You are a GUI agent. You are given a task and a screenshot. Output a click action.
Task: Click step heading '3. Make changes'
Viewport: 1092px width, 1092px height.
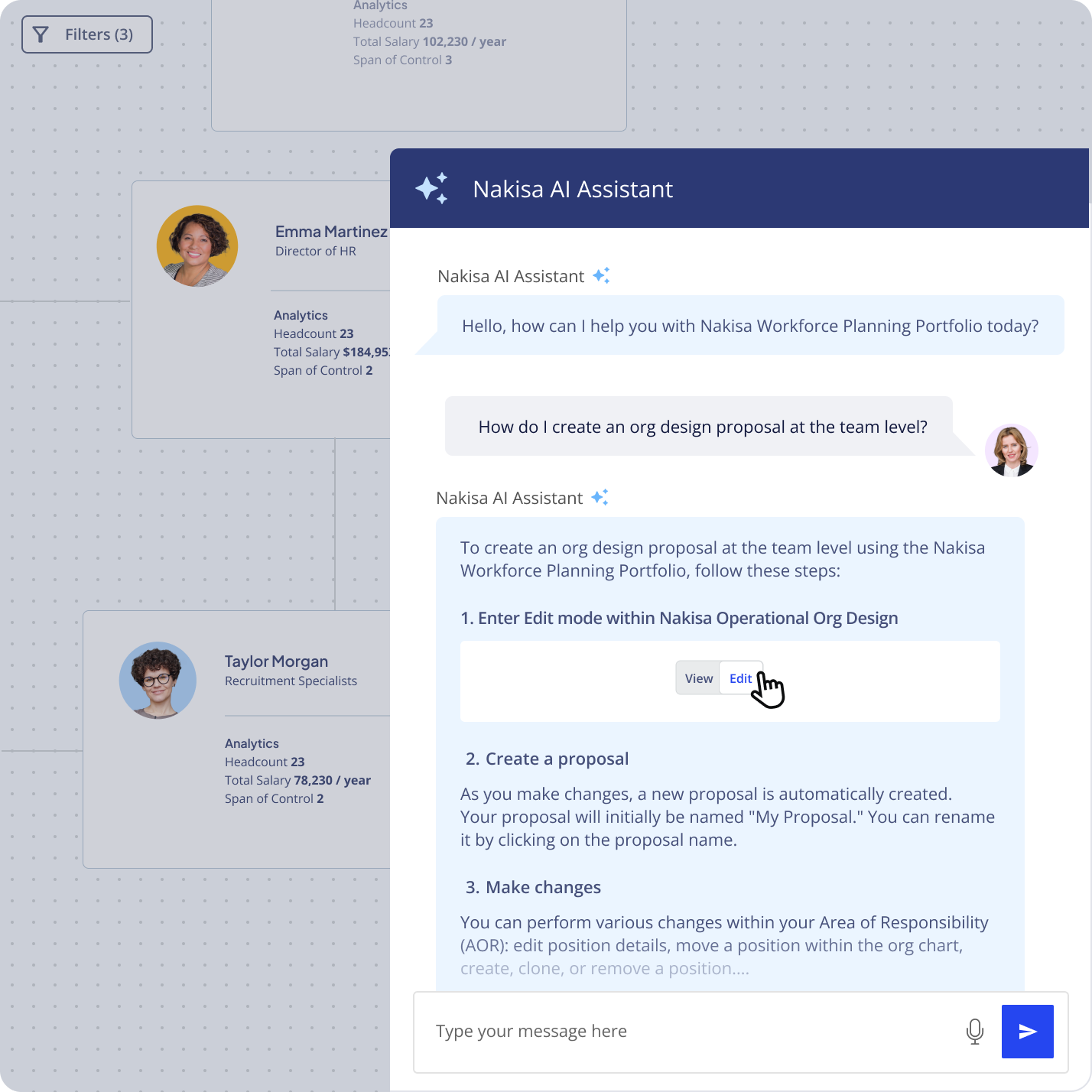pyautogui.click(x=533, y=888)
